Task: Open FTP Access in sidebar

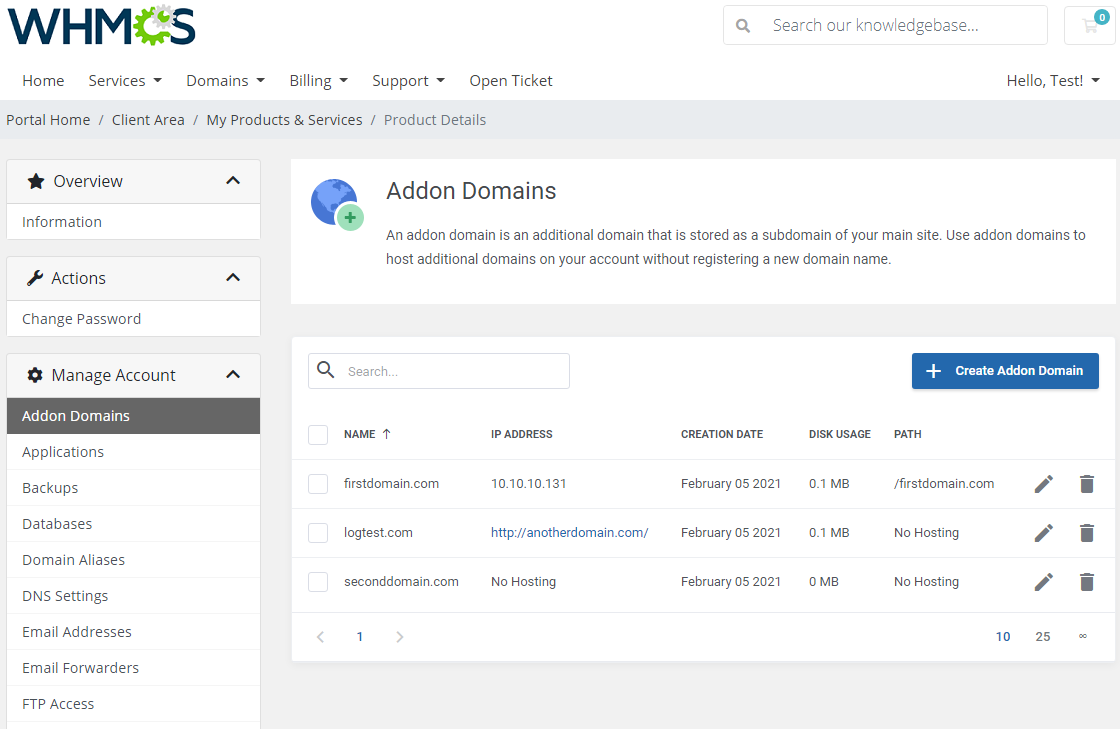Action: (134, 704)
